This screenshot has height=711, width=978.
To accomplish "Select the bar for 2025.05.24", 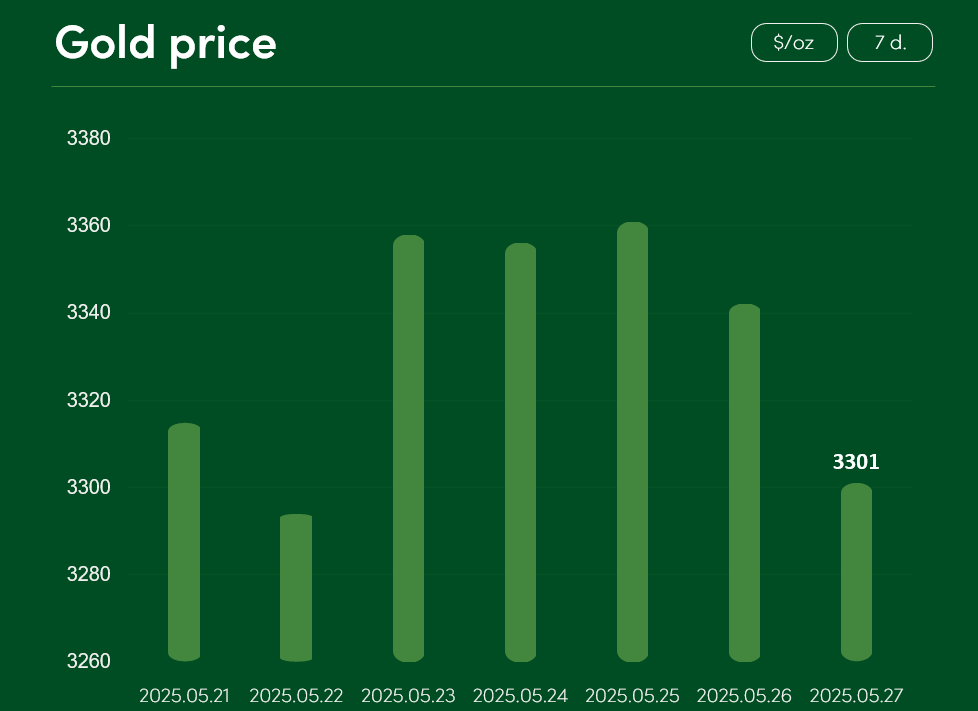I will [520, 452].
